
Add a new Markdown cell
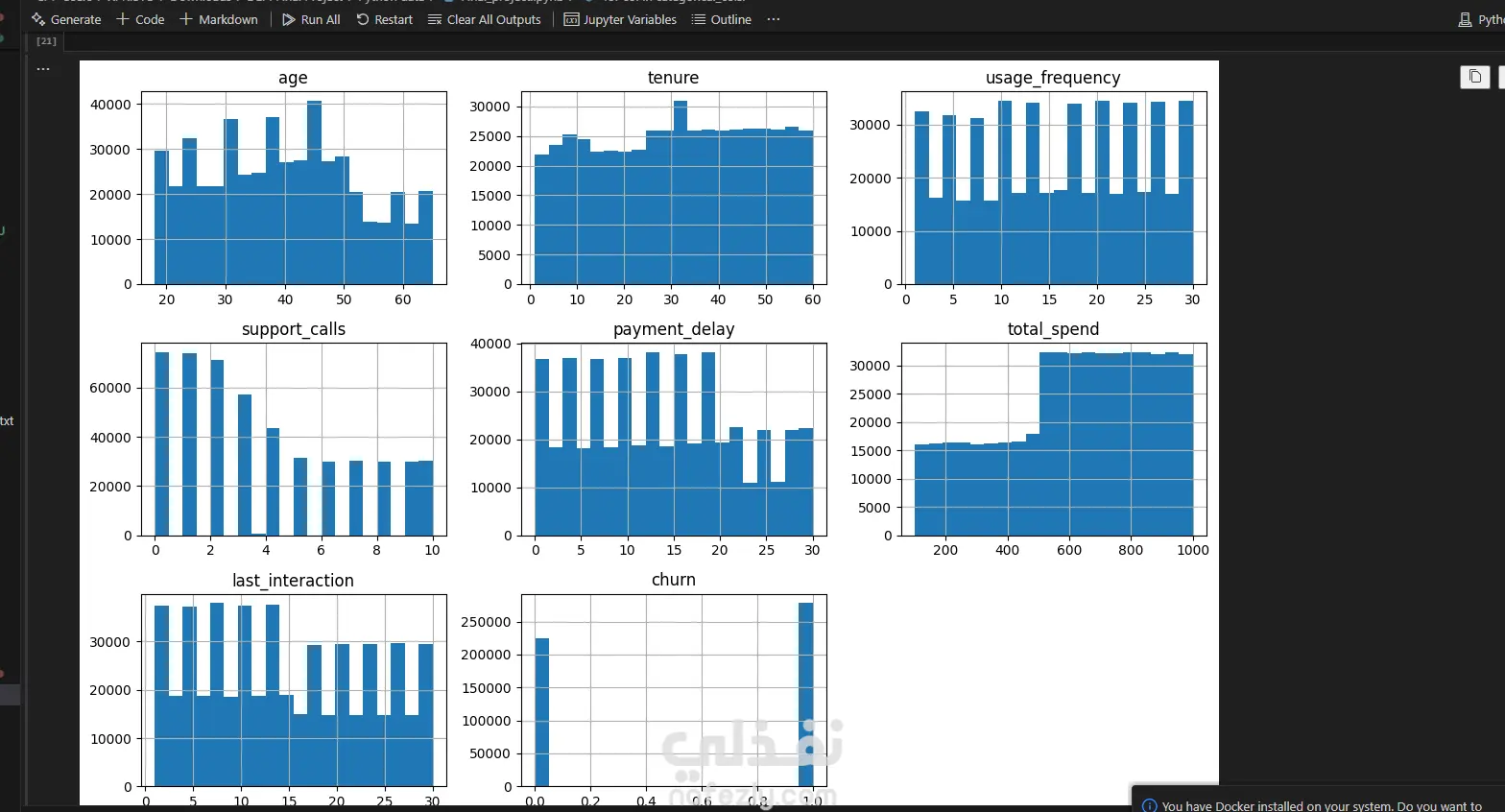click(x=219, y=19)
